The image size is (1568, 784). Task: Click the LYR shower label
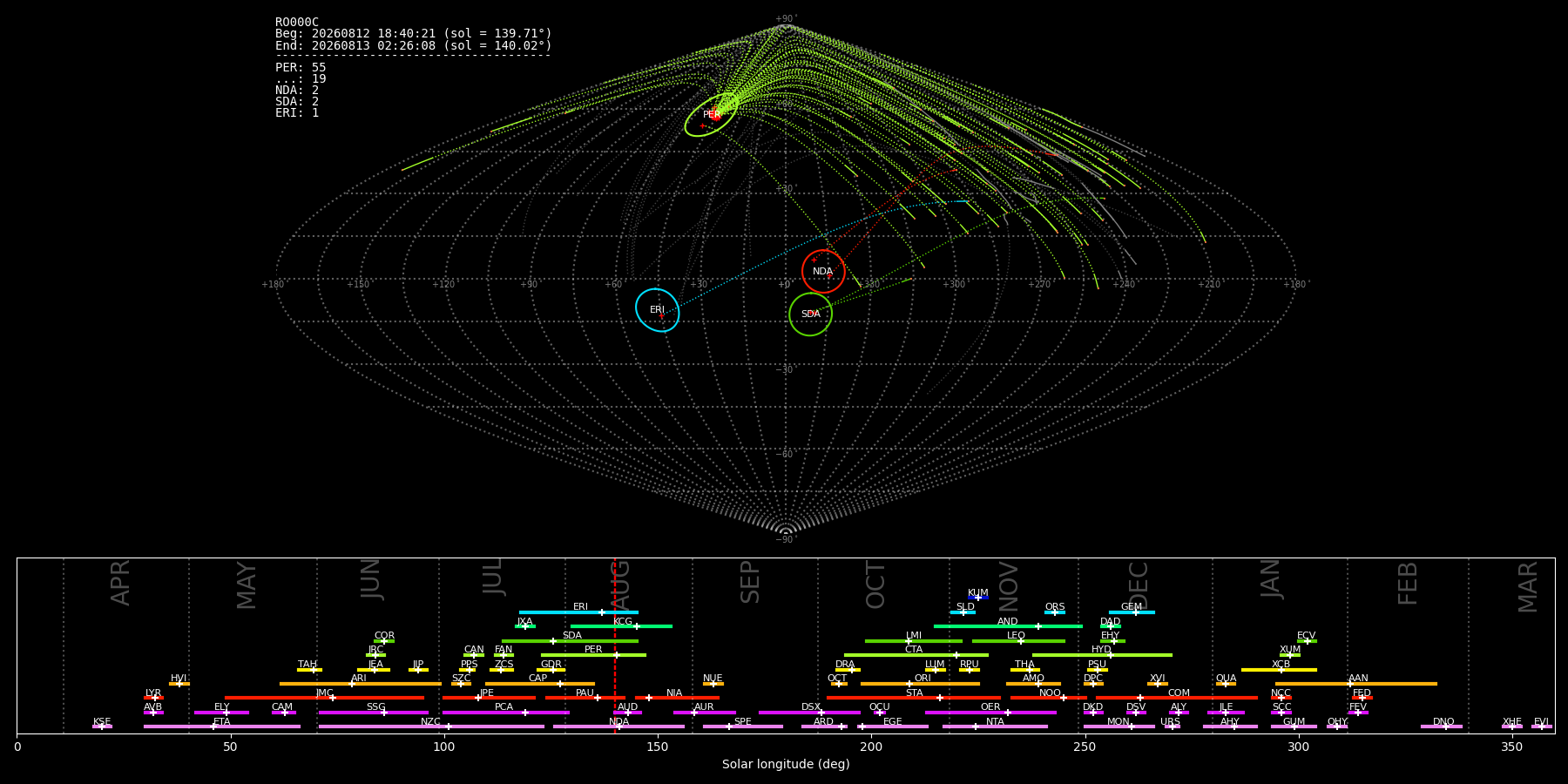[x=153, y=693]
